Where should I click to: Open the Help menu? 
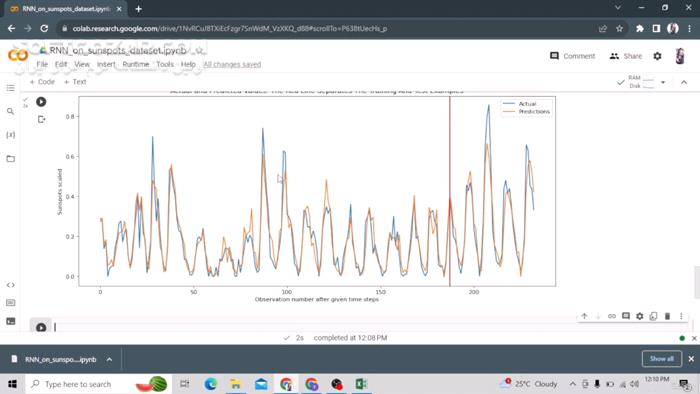tap(188, 64)
